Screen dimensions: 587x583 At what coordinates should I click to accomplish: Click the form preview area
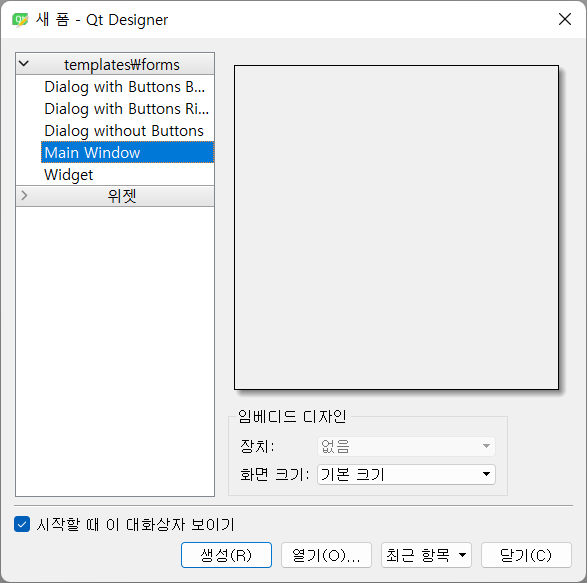click(396, 228)
